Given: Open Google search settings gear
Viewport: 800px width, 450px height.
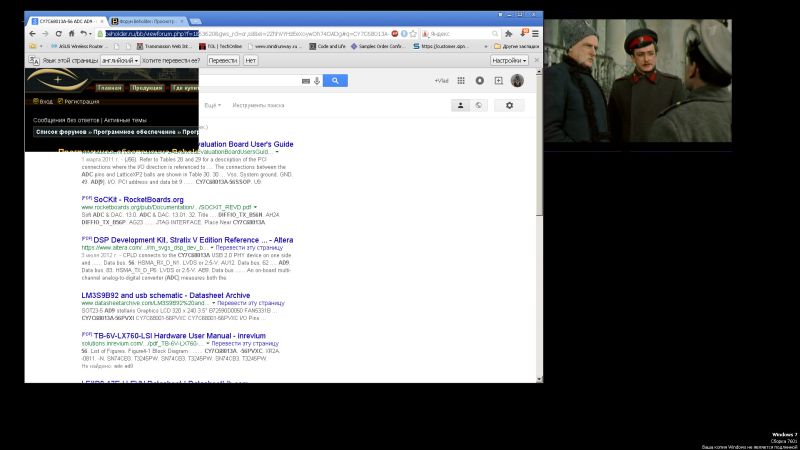Looking at the screenshot, I should coord(509,105).
